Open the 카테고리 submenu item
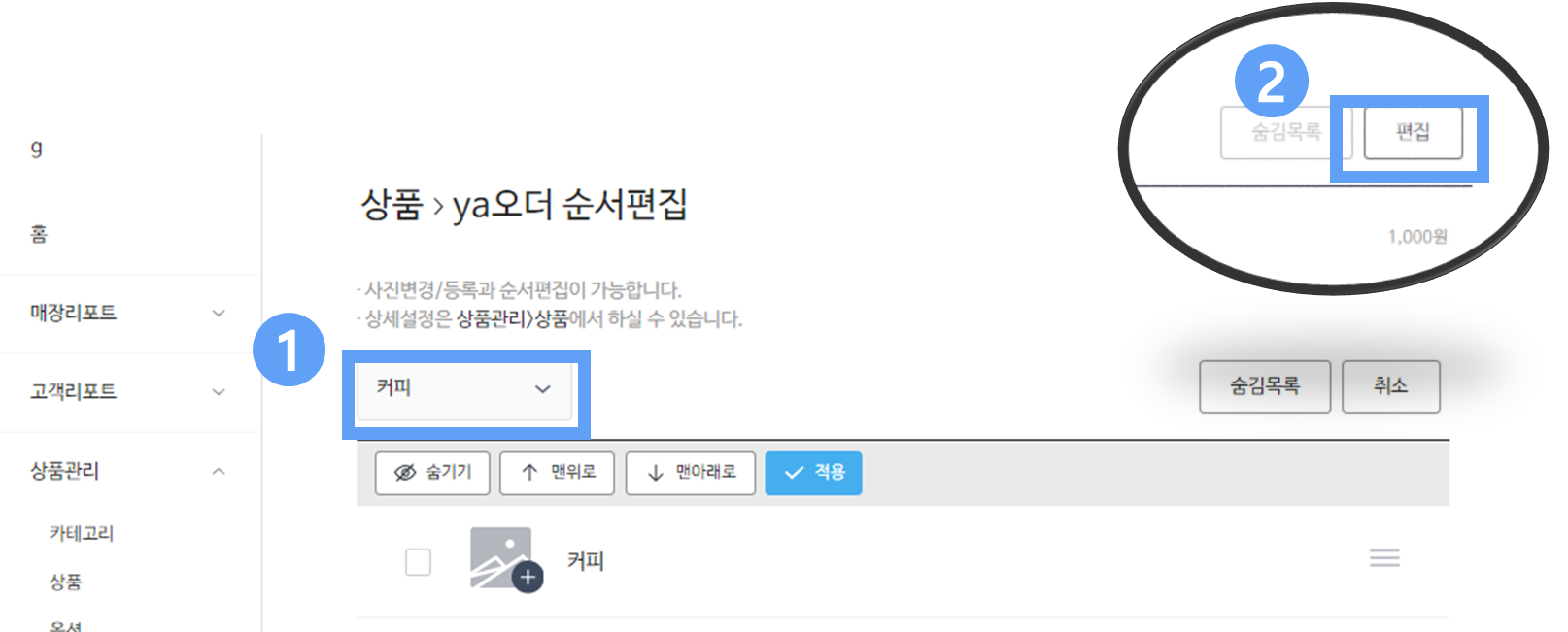1568x632 pixels. pos(82,533)
